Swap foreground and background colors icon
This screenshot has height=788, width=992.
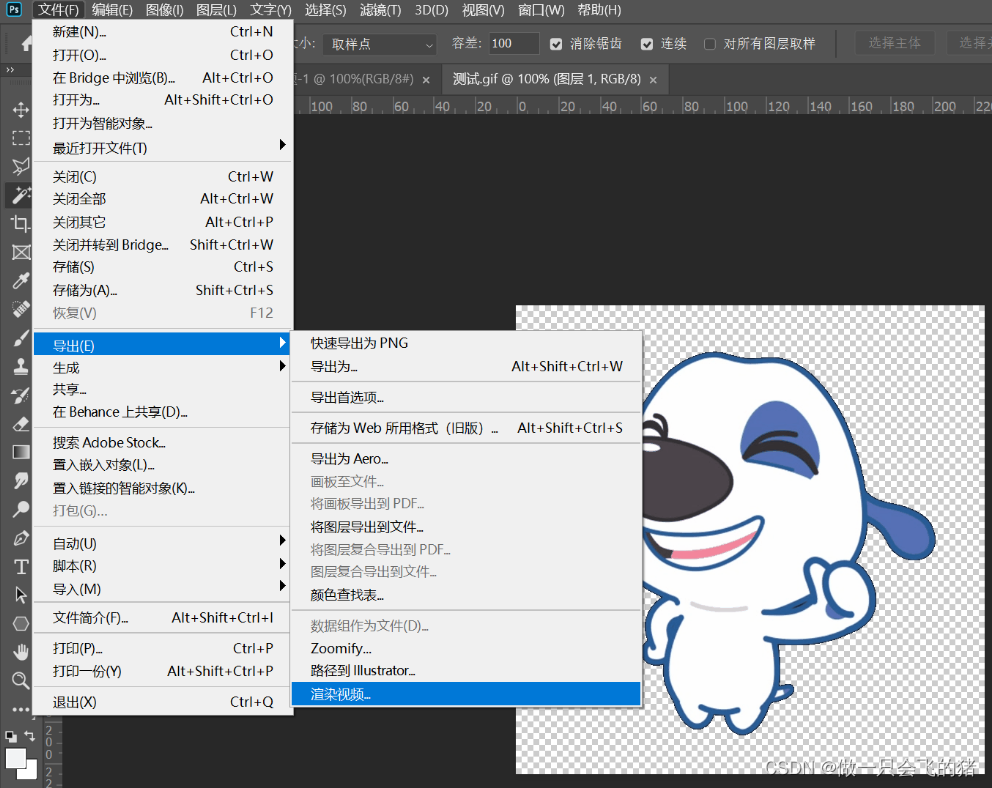pos(30,736)
